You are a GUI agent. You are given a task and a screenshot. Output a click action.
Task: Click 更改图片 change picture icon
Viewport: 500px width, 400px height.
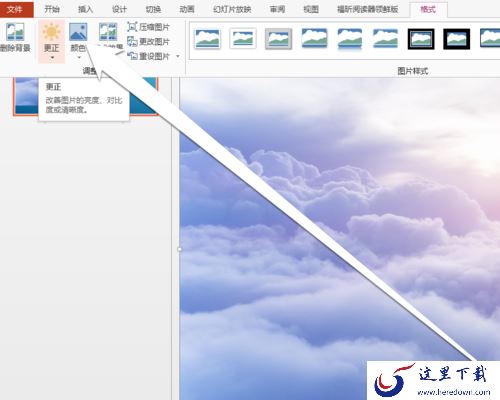[x=132, y=41]
